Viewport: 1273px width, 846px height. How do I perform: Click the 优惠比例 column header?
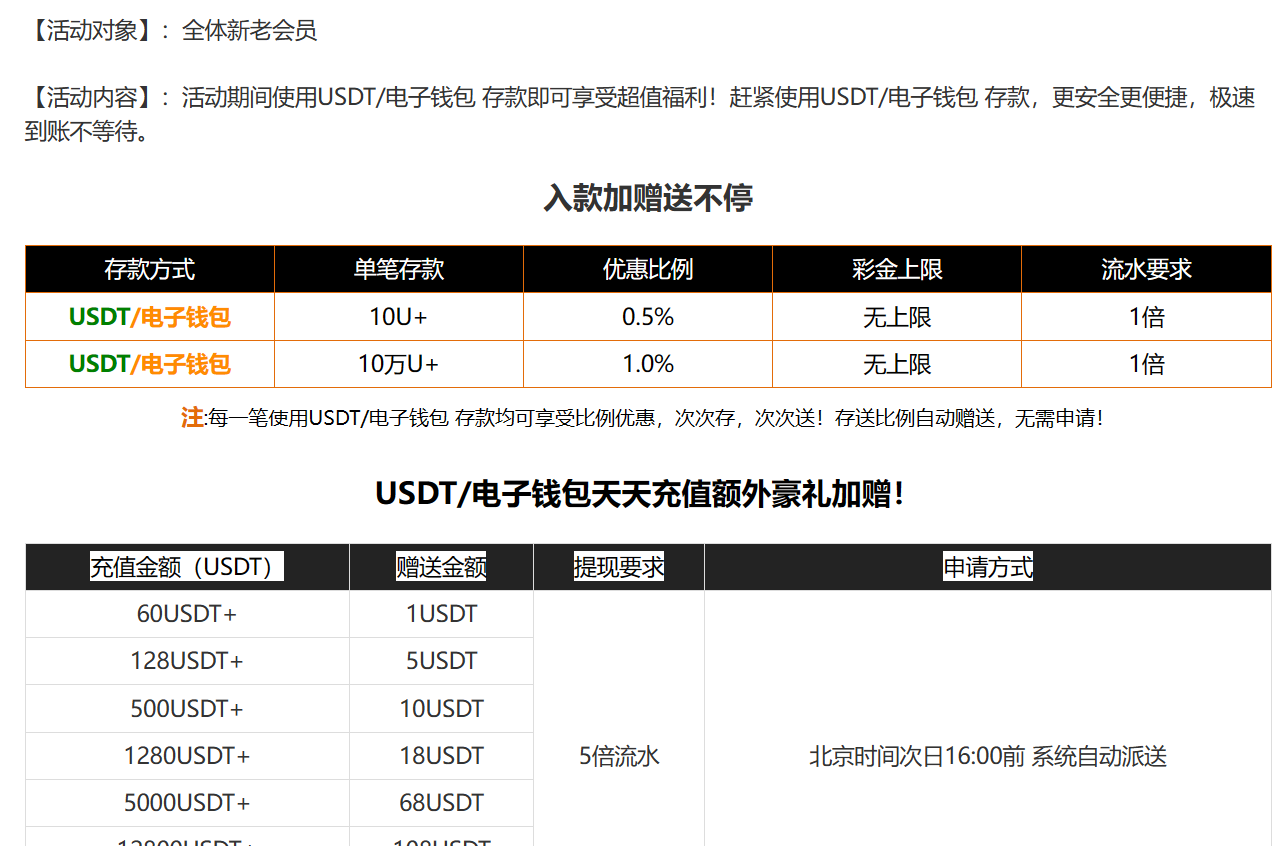pos(647,269)
